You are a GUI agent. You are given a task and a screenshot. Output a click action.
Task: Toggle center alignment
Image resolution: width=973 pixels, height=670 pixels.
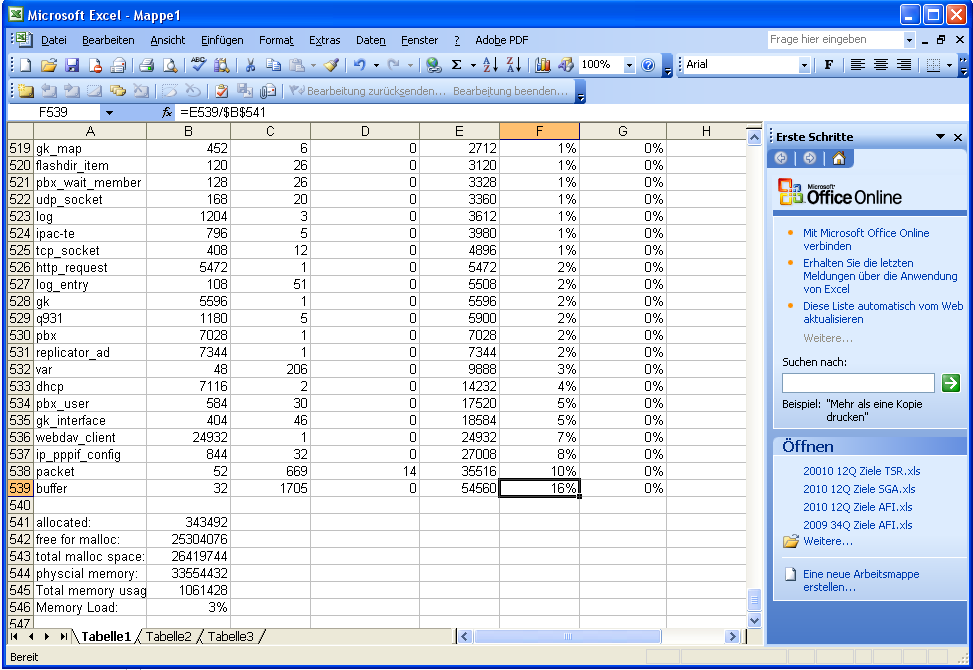click(881, 65)
